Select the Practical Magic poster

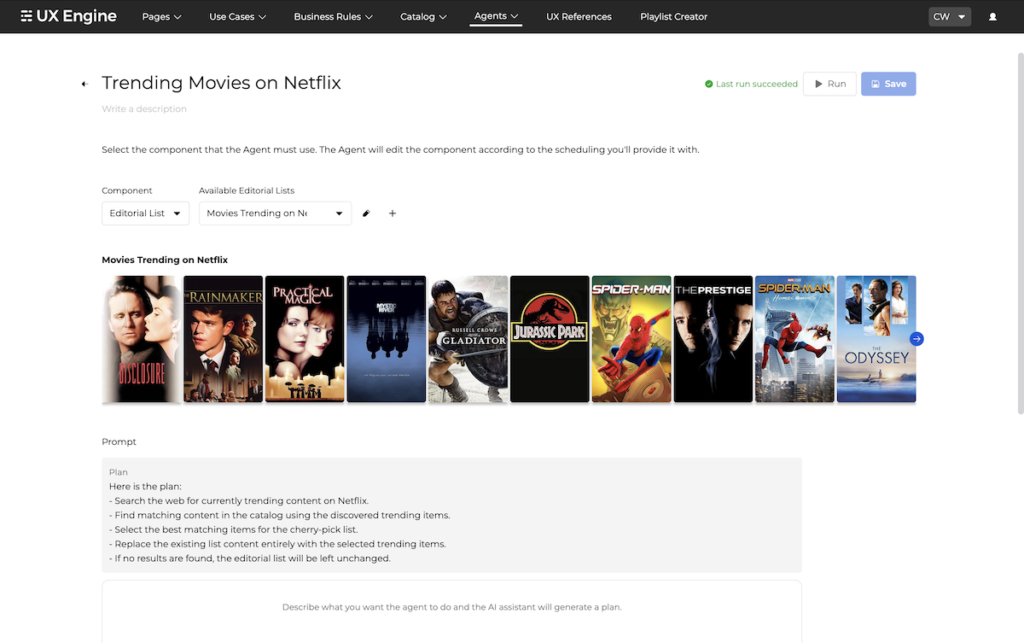pos(304,339)
